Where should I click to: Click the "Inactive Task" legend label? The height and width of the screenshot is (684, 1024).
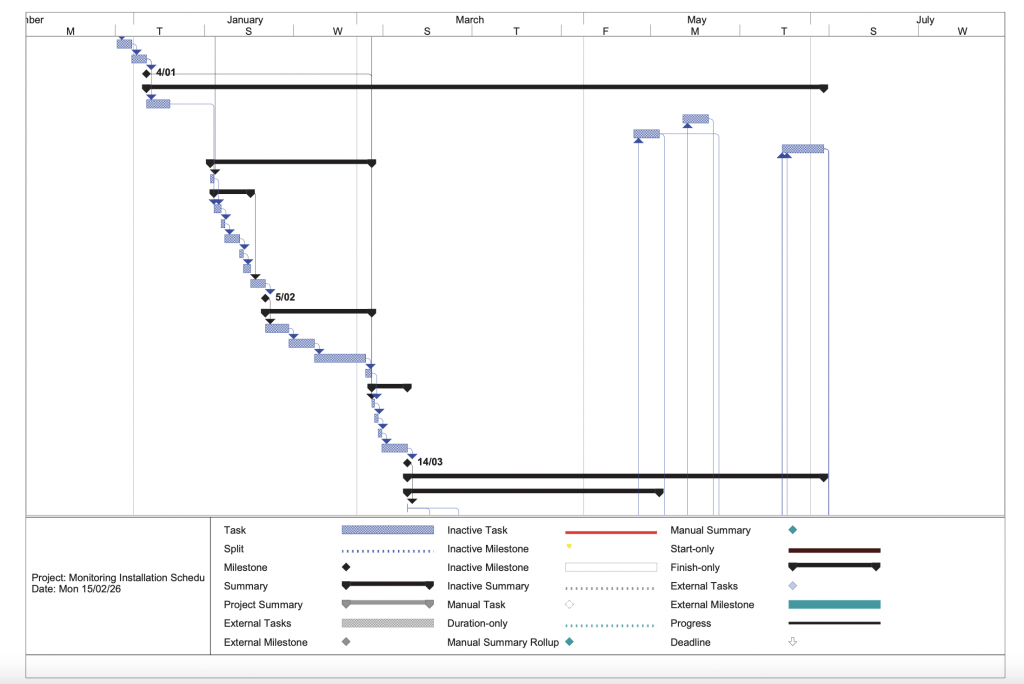(477, 530)
